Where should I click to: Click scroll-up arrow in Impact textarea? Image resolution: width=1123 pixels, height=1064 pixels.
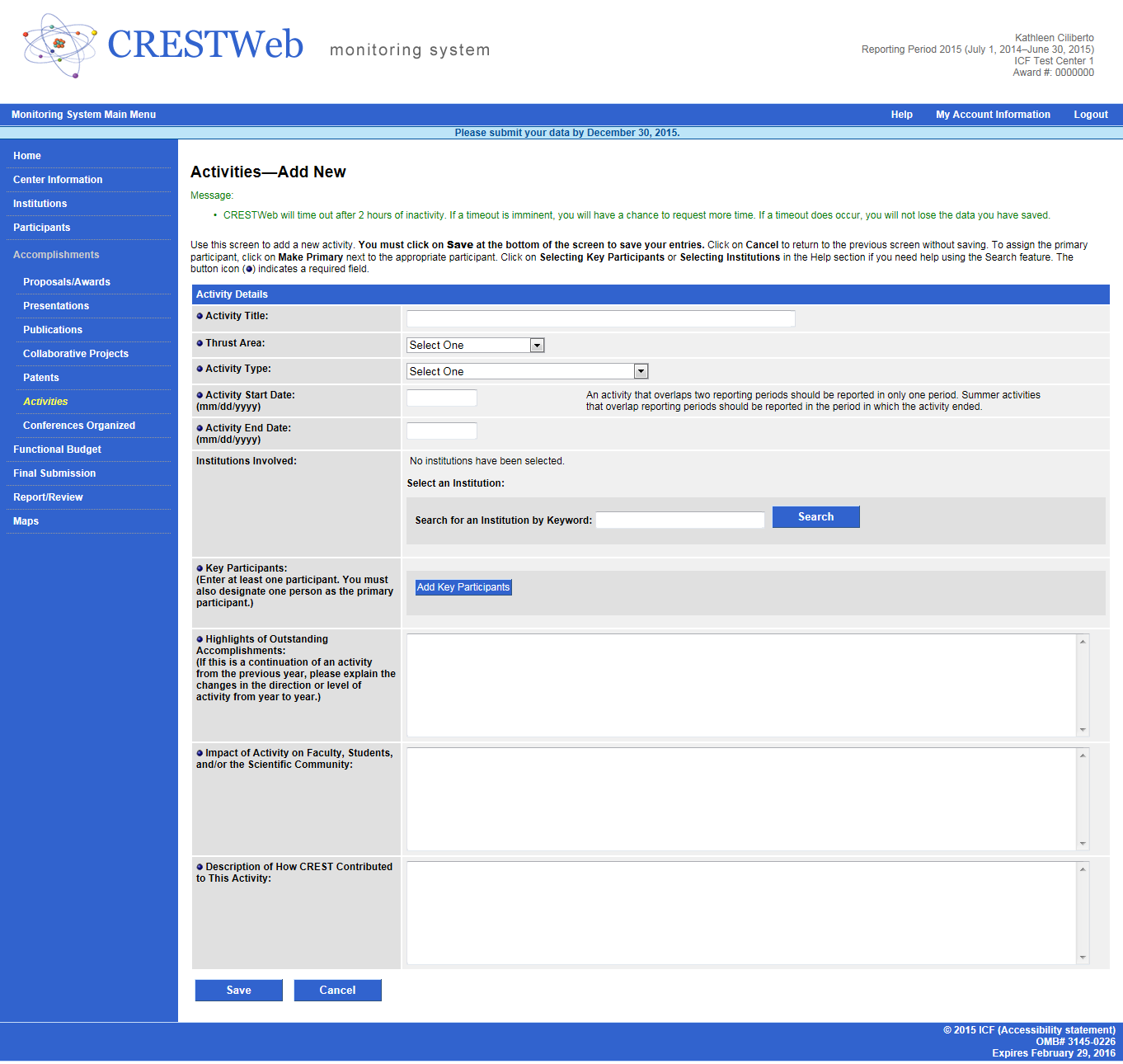[1083, 755]
